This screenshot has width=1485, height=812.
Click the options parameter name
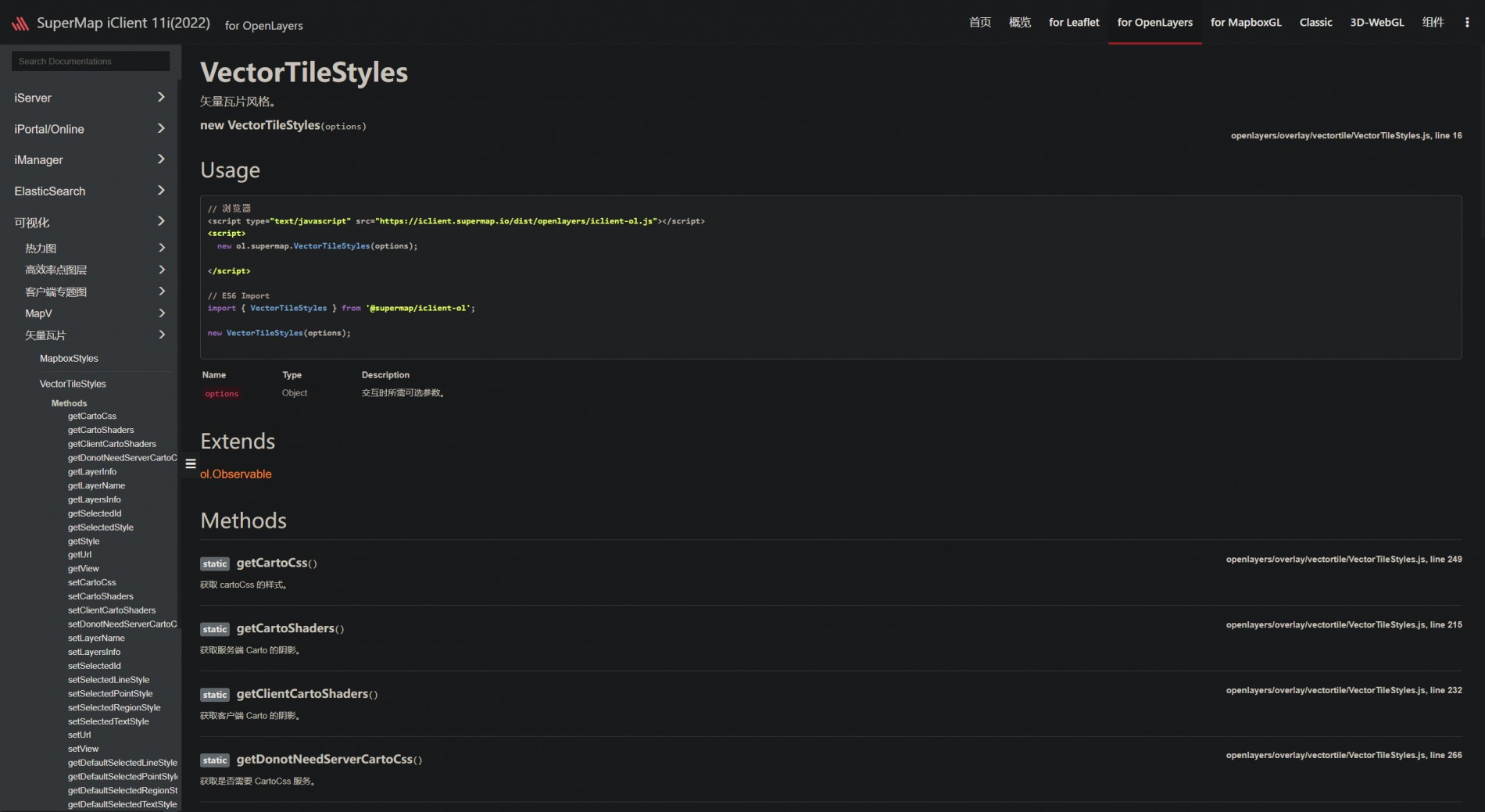point(222,394)
